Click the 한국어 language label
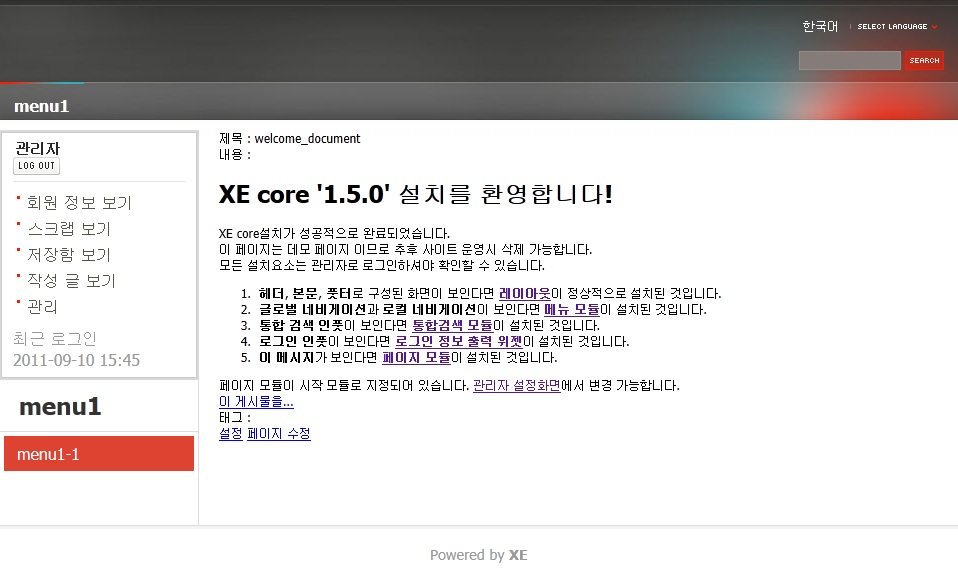The width and height of the screenshot is (958, 575). point(820,26)
